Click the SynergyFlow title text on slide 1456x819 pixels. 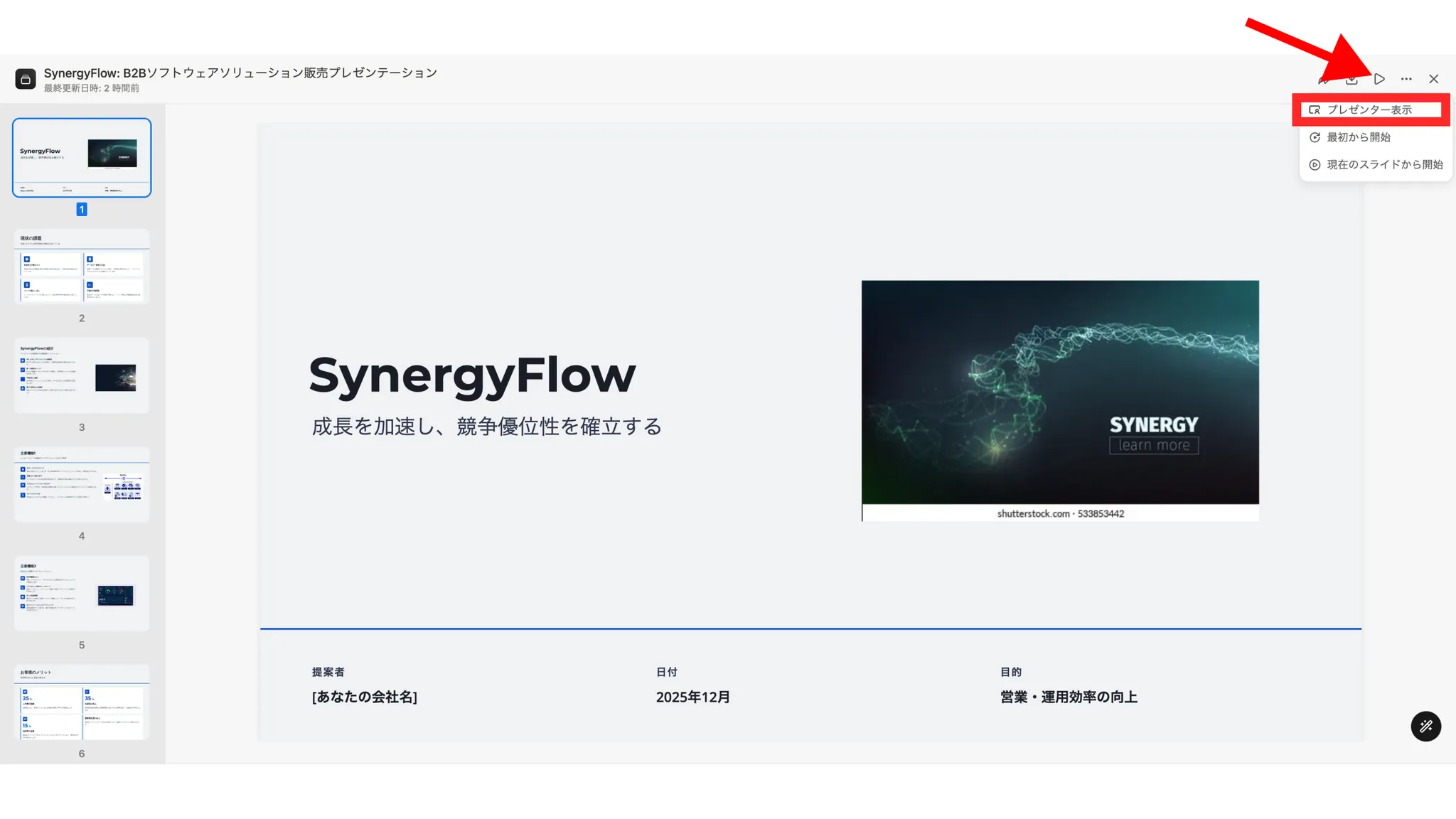pos(472,375)
